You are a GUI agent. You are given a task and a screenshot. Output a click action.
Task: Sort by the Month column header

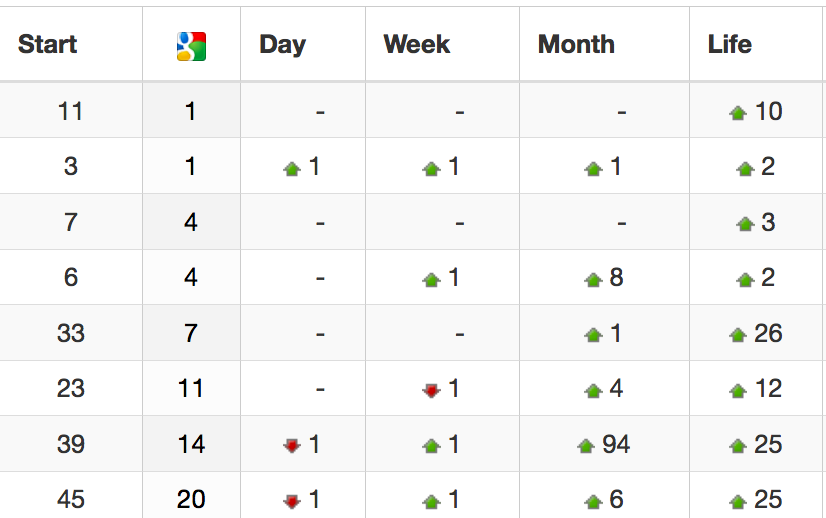click(x=576, y=44)
